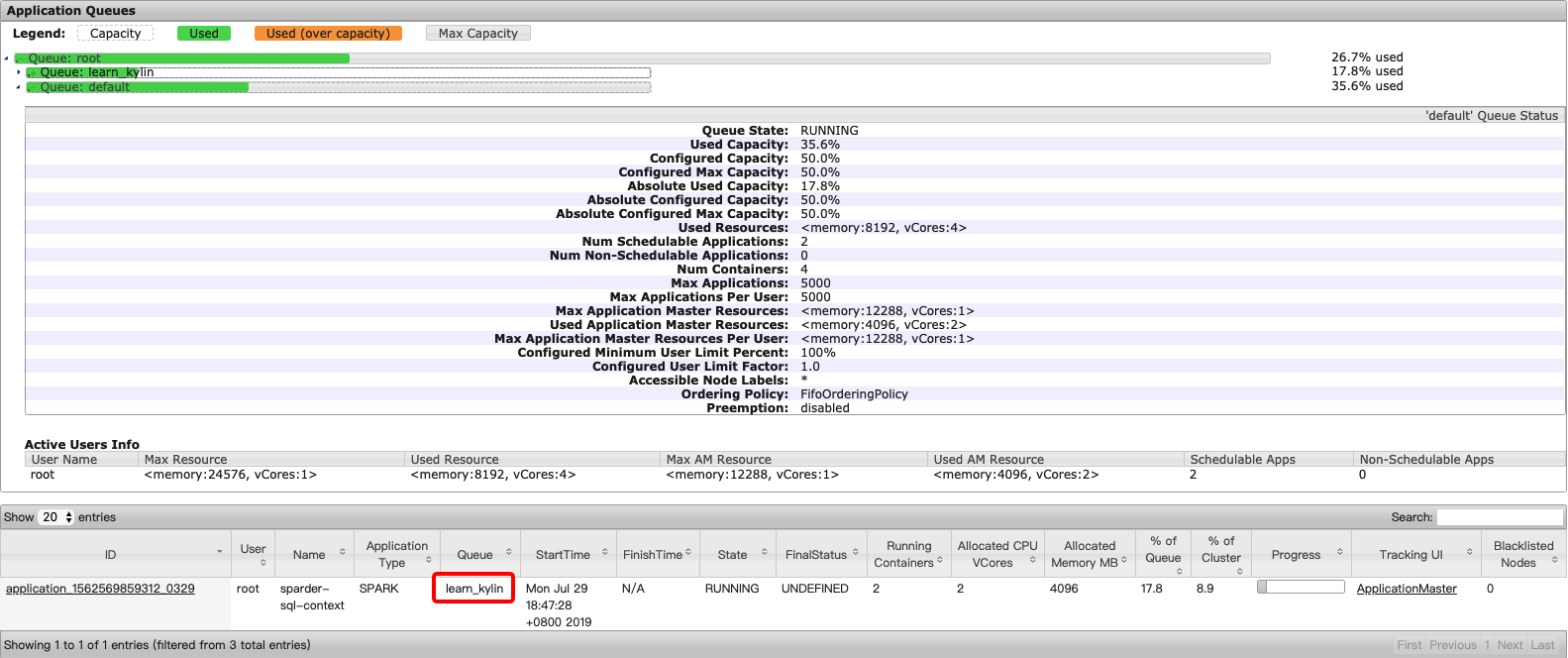The width and height of the screenshot is (1568, 658).
Task: Click the Tracking UI column sort icon
Action: click(x=1470, y=552)
